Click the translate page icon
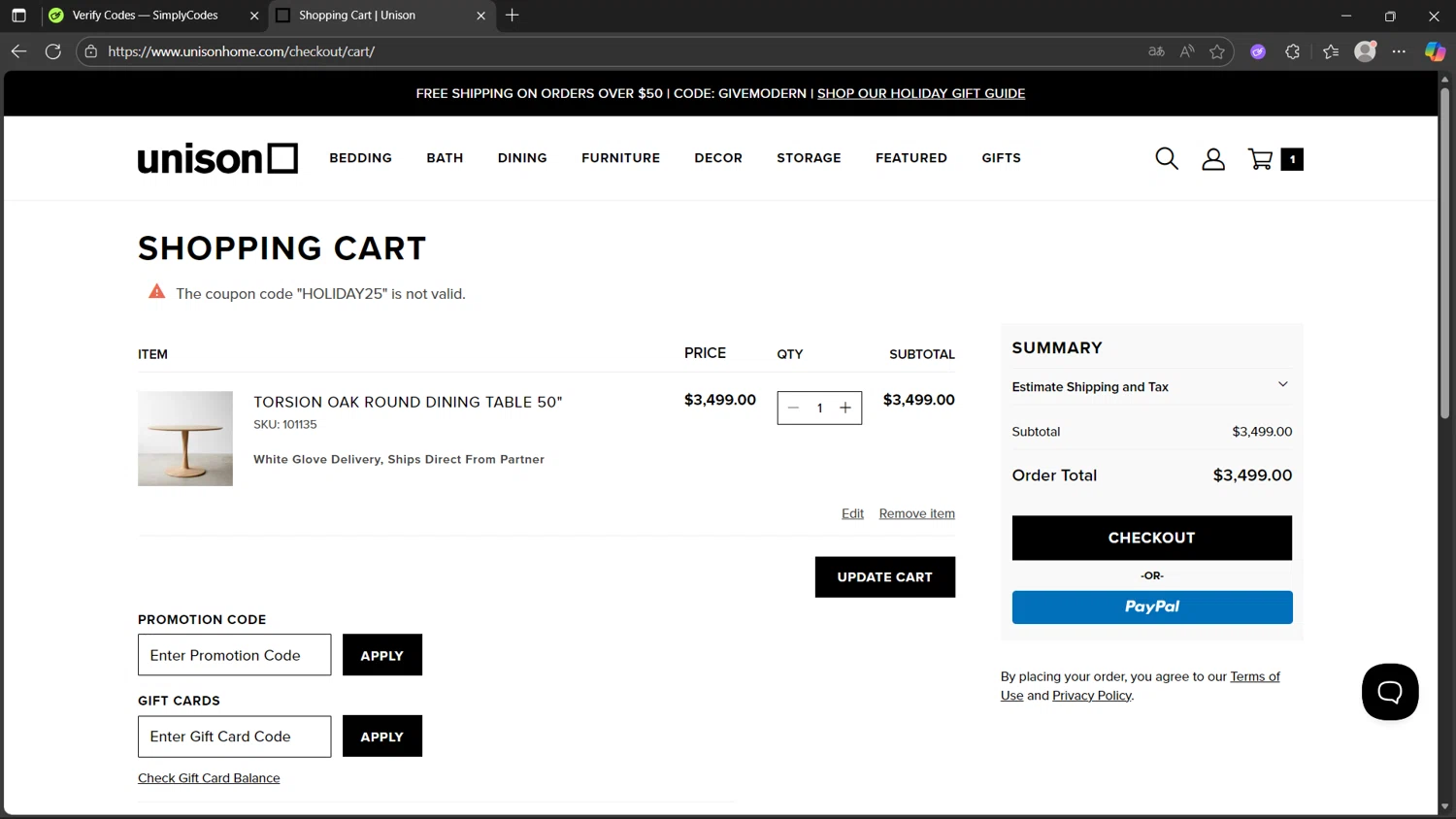1456x819 pixels. coord(1156,51)
